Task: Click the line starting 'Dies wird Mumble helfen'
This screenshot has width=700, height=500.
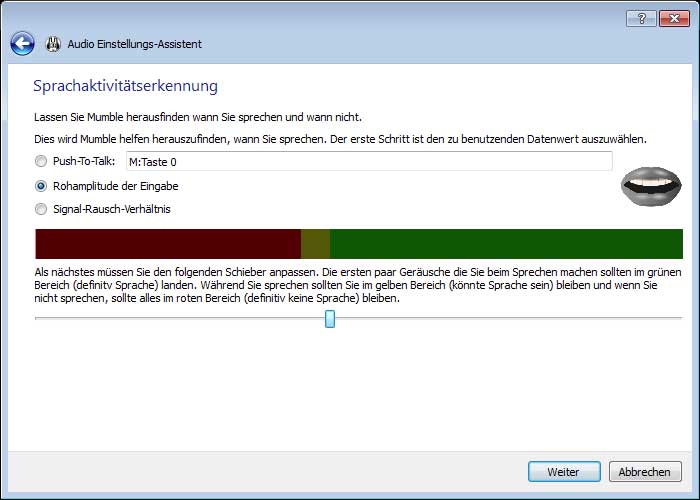Action: [340, 139]
